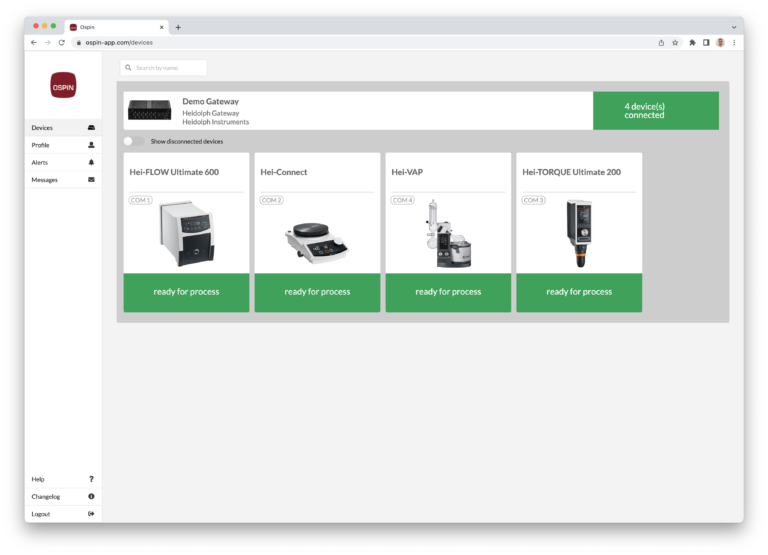768x555 pixels.
Task: Go back with browser back arrow
Action: [x=34, y=43]
